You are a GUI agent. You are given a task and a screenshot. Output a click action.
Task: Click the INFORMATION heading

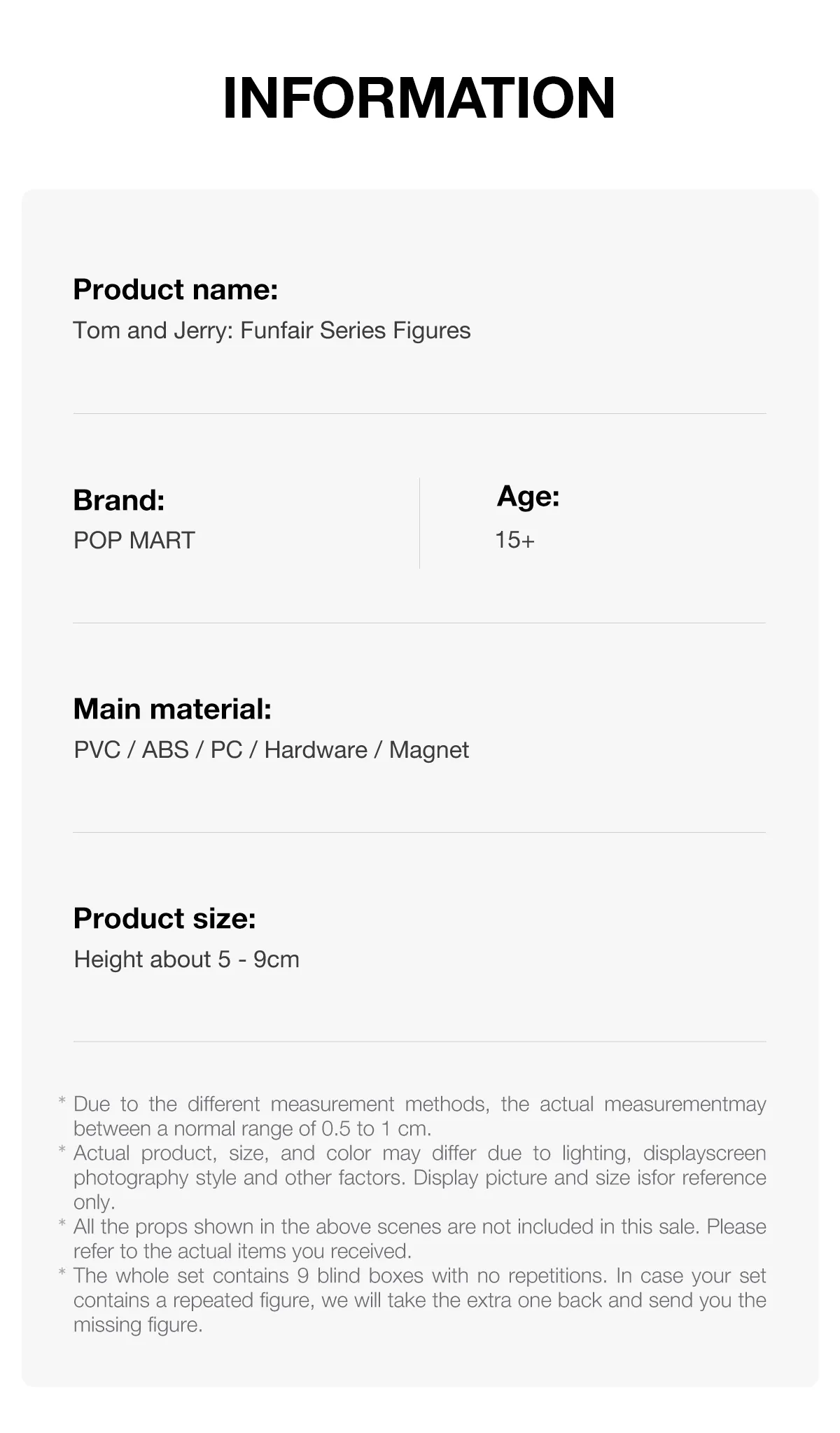(419, 97)
